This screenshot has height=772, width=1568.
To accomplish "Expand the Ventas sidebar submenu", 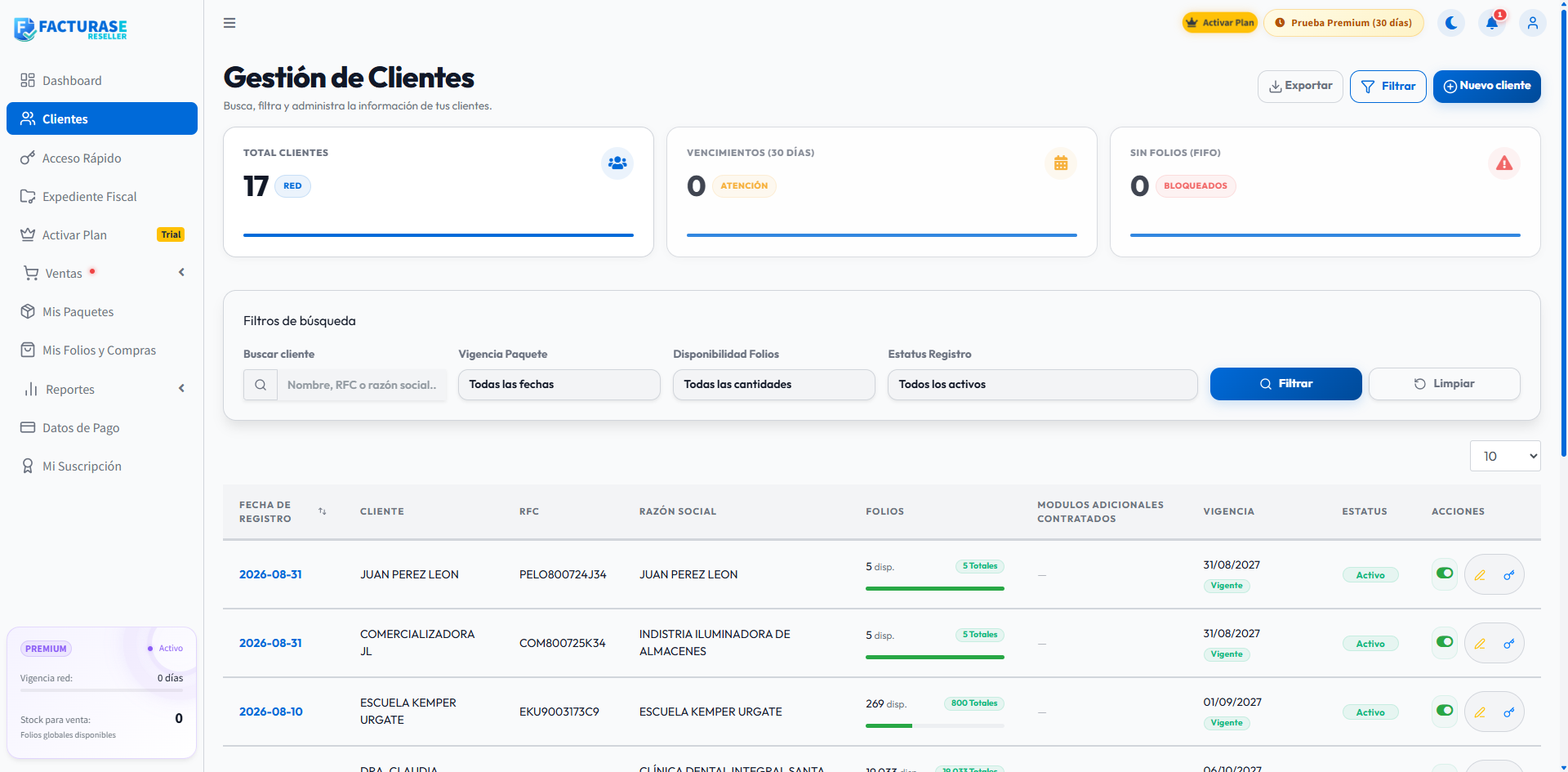I will 102,273.
